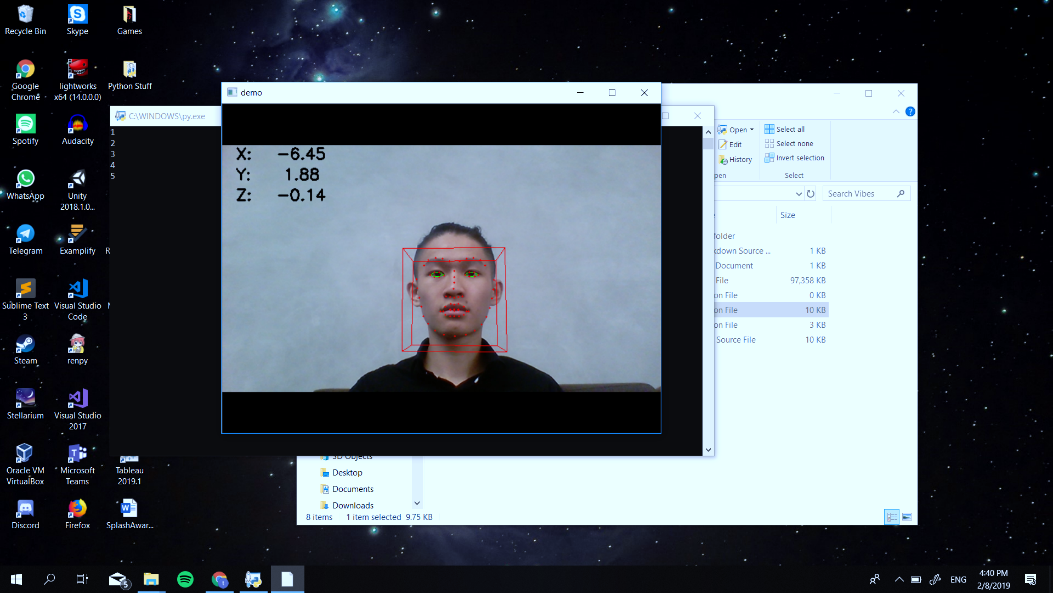Launch the Visual Studio Code desktop shortcut
The width and height of the screenshot is (1053, 593).
(x=77, y=300)
